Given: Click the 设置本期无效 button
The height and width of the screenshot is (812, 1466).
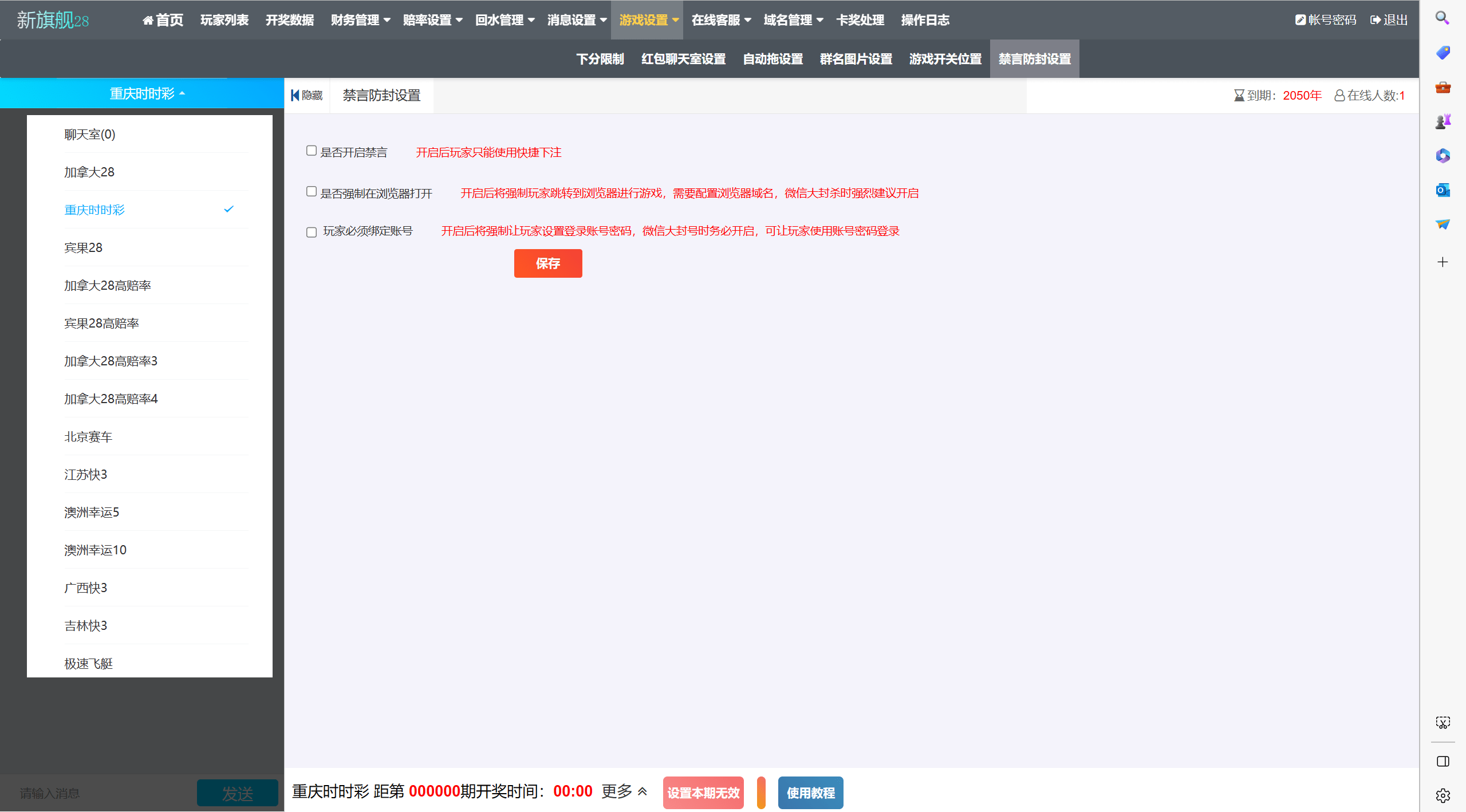Looking at the screenshot, I should click(703, 793).
